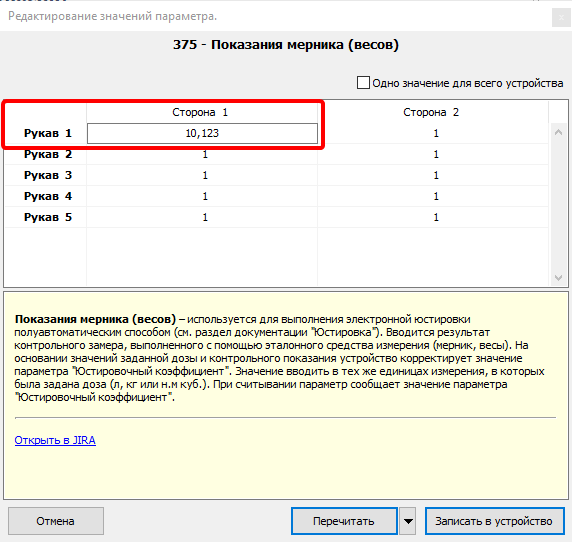Close the parameter editing dialog

tap(561, 17)
